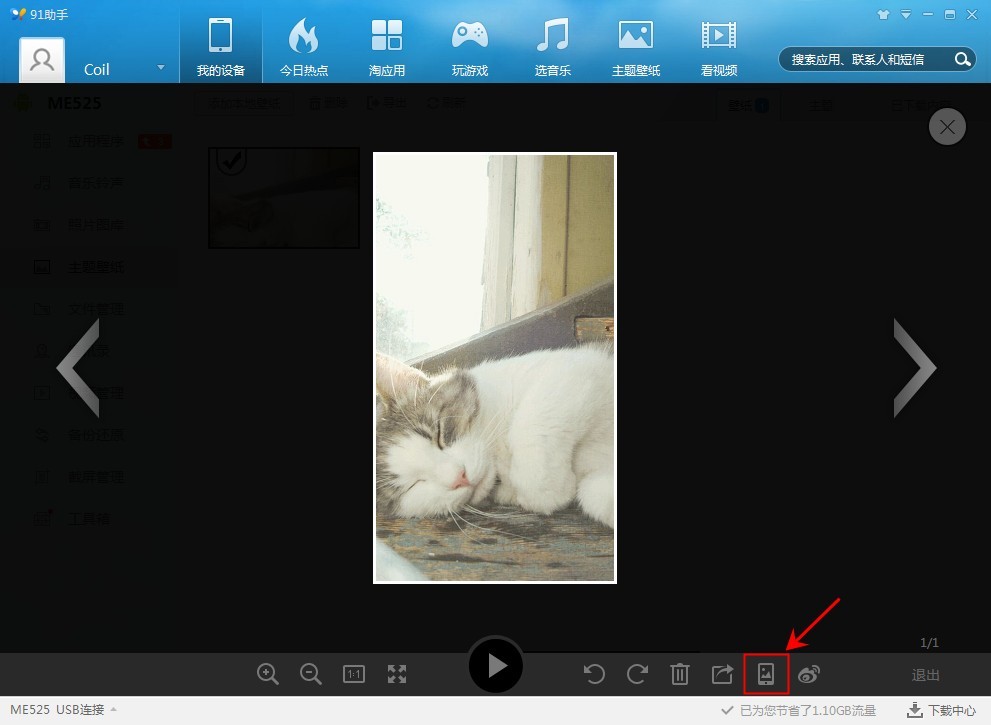The width and height of the screenshot is (991, 725).
Task: Delete the current photo with trash icon
Action: [x=680, y=674]
